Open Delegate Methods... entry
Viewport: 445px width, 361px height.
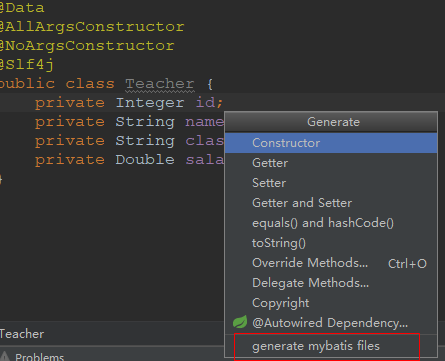click(331, 283)
